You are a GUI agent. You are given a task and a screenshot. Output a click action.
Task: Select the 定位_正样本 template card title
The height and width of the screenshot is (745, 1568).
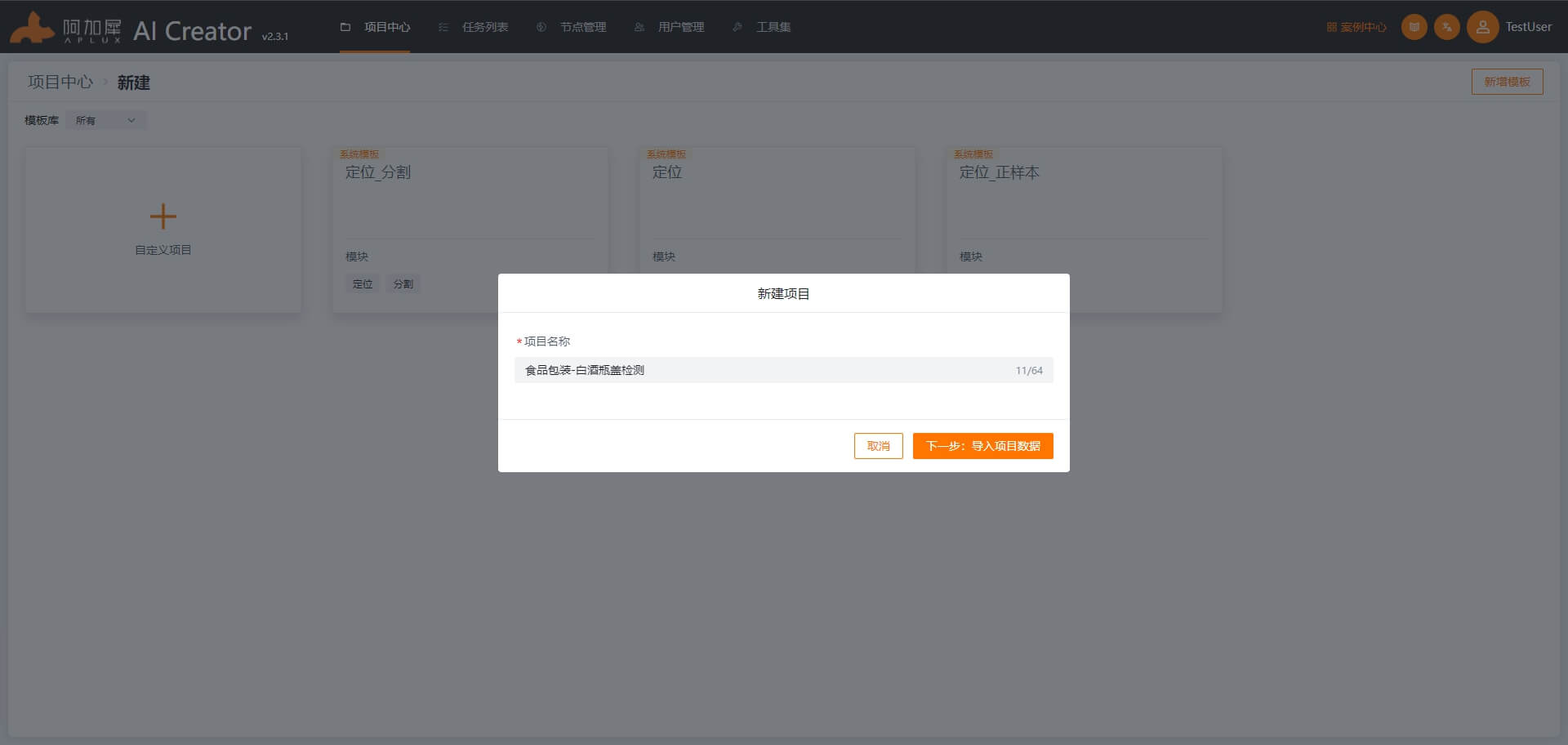(x=999, y=172)
